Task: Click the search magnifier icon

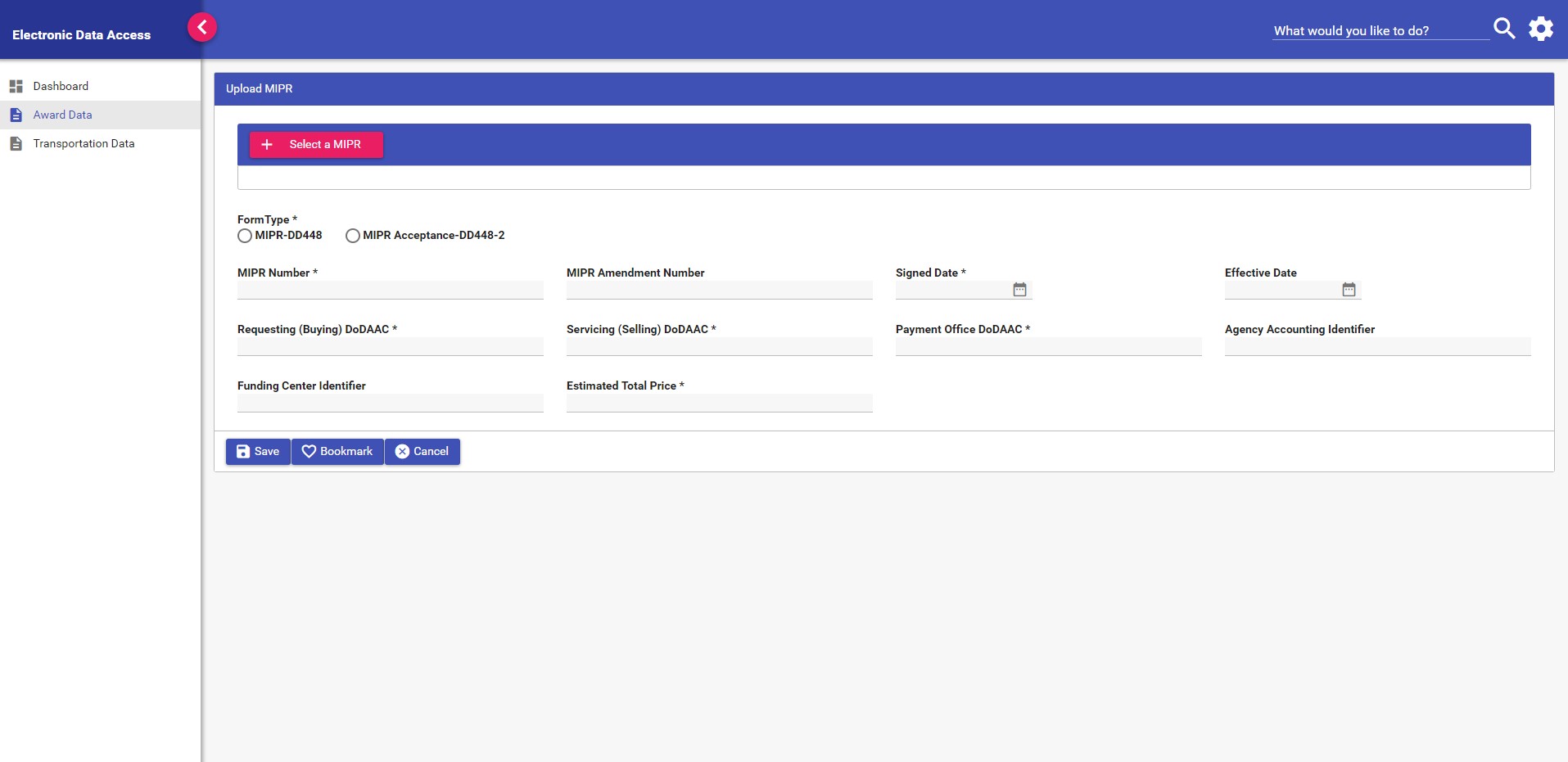Action: 1504,28
